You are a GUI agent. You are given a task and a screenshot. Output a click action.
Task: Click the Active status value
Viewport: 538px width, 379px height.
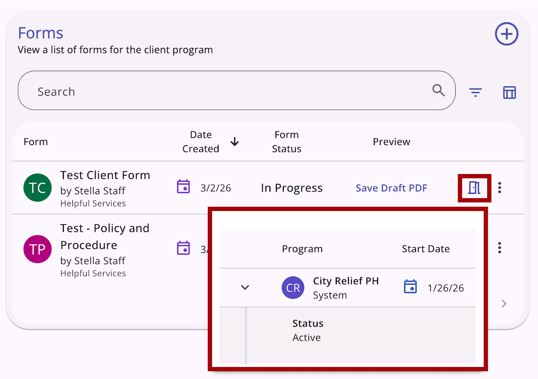click(x=306, y=338)
